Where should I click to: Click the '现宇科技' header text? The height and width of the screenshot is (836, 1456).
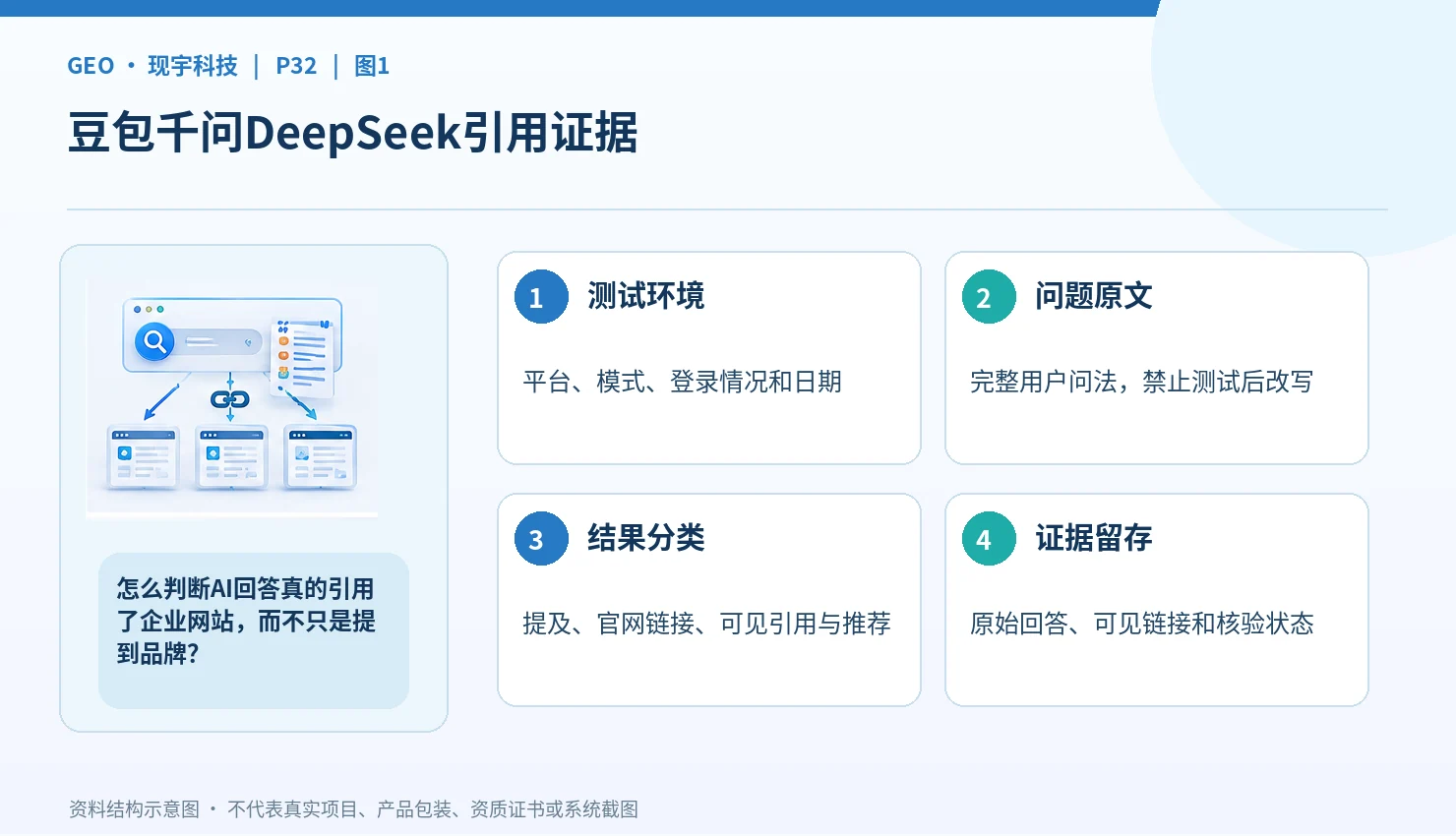[193, 66]
